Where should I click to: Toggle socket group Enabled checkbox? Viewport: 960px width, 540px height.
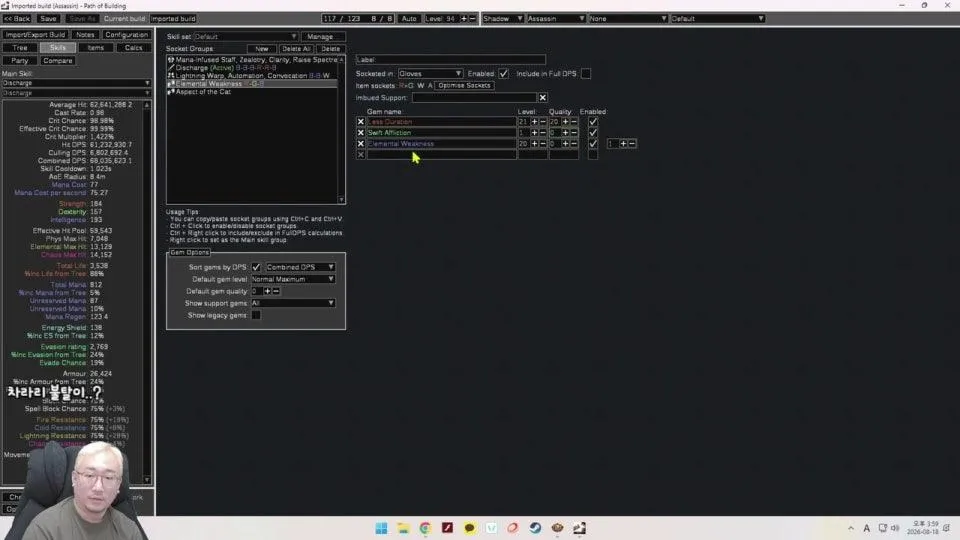click(503, 73)
